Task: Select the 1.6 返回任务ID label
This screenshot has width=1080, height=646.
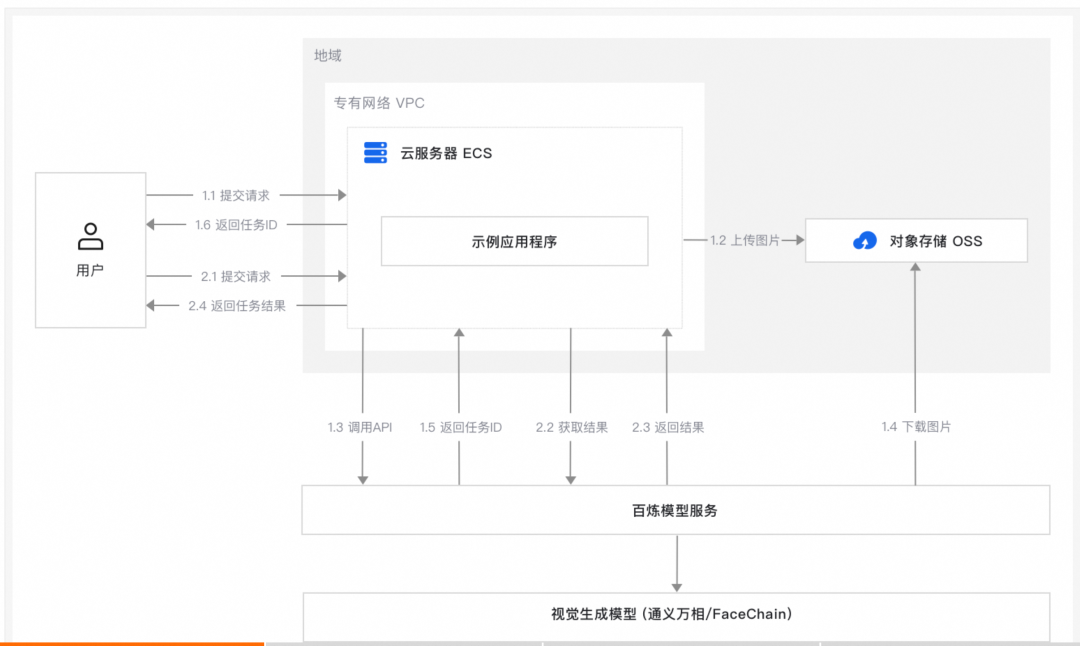Action: pyautogui.click(x=236, y=225)
